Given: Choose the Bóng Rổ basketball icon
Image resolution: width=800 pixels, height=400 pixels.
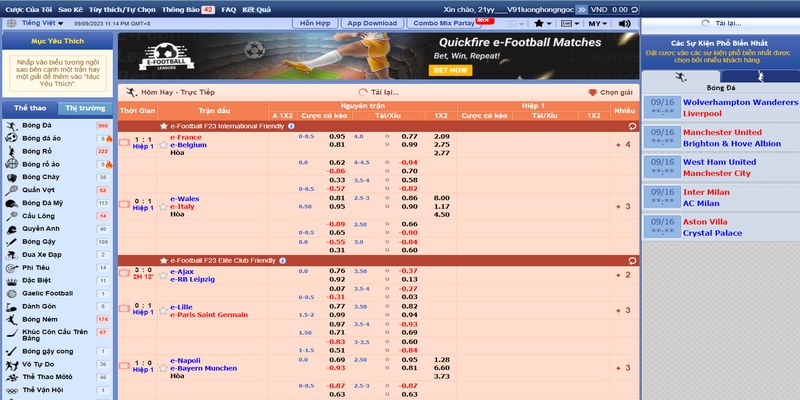Looking at the screenshot, I should pos(11,152).
